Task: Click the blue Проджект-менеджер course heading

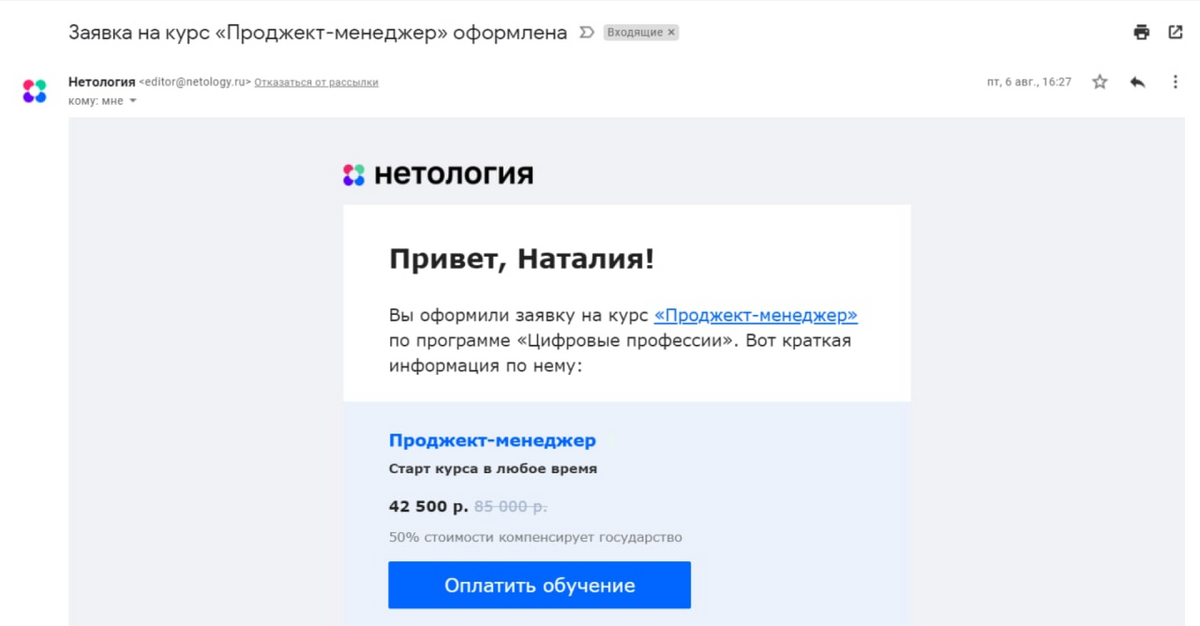Action: [x=492, y=440]
